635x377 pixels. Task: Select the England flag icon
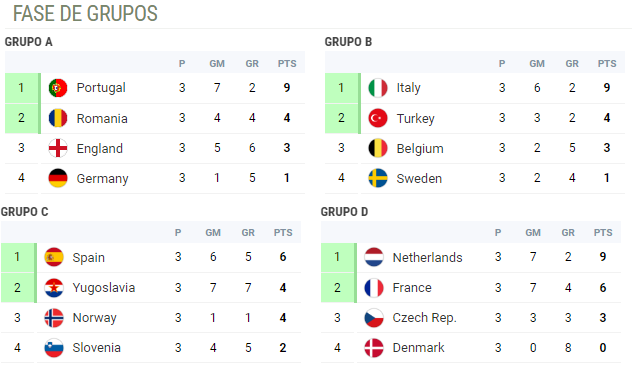click(58, 148)
